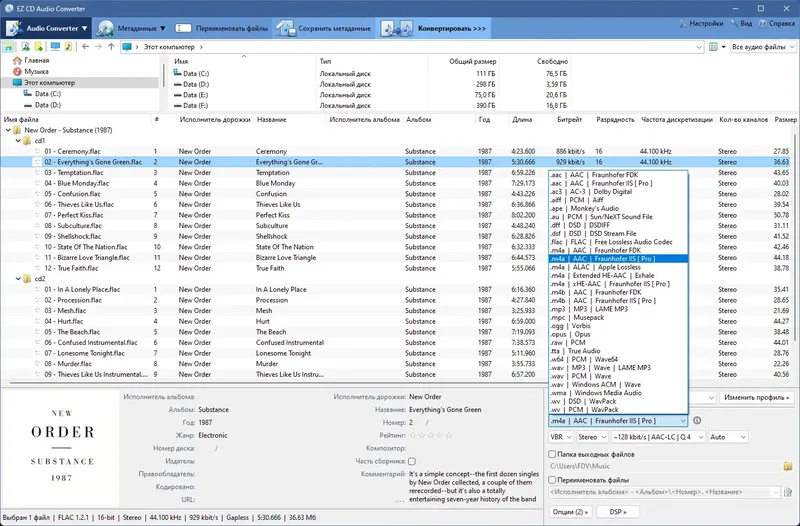
Task: Click the Изменить профиль button
Action: click(x=757, y=397)
